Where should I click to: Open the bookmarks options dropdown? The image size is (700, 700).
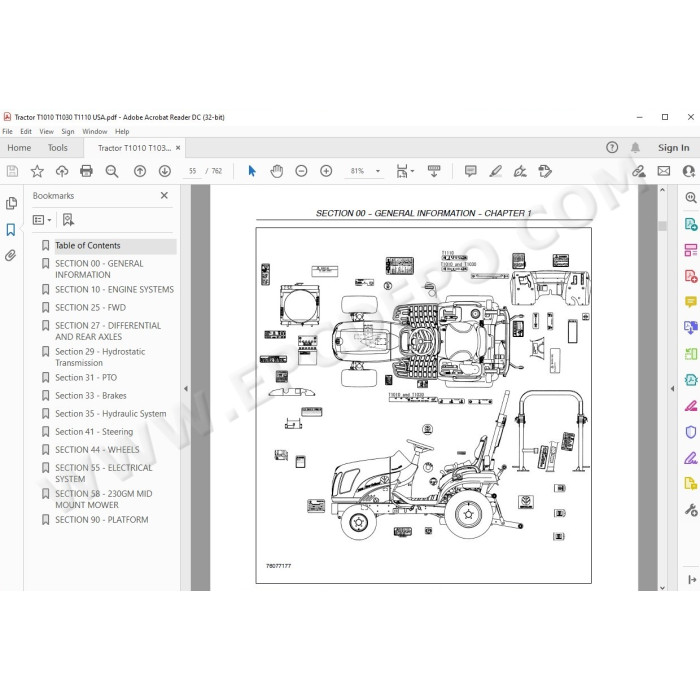(x=42, y=220)
